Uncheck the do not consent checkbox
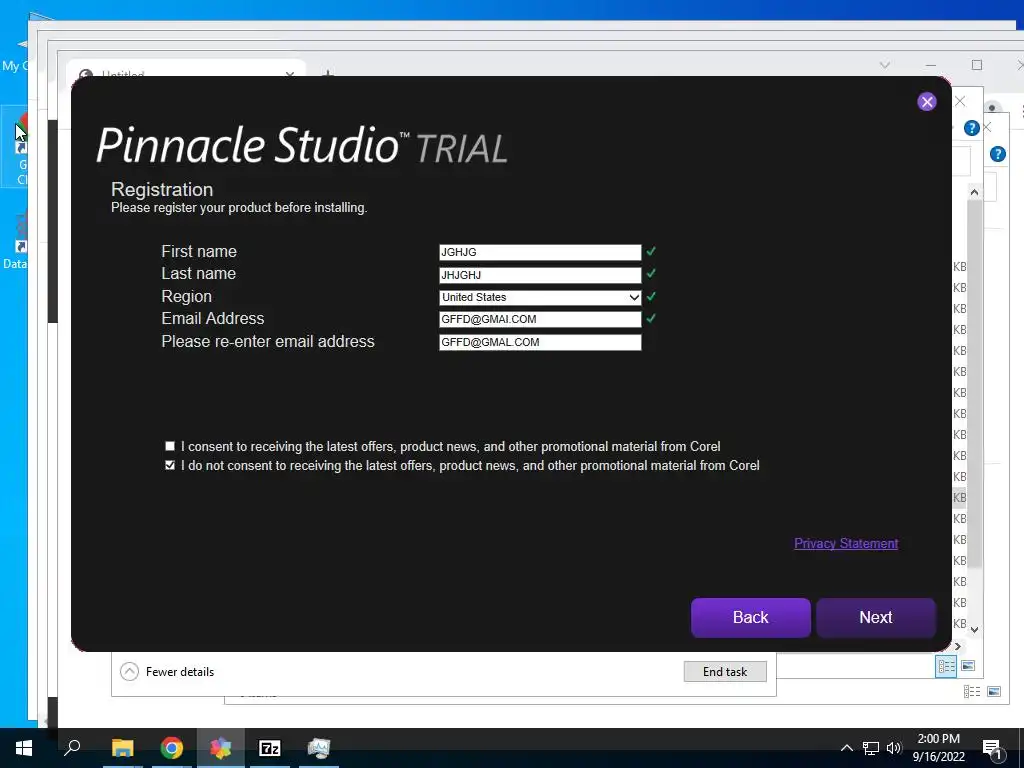The image size is (1024, 768). 170,465
